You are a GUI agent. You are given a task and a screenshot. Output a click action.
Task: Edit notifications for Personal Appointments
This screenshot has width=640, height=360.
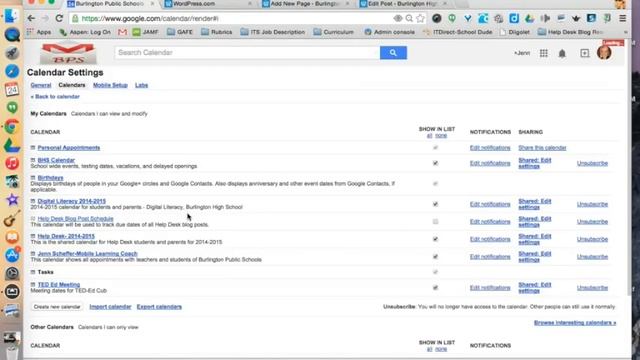click(x=490, y=148)
